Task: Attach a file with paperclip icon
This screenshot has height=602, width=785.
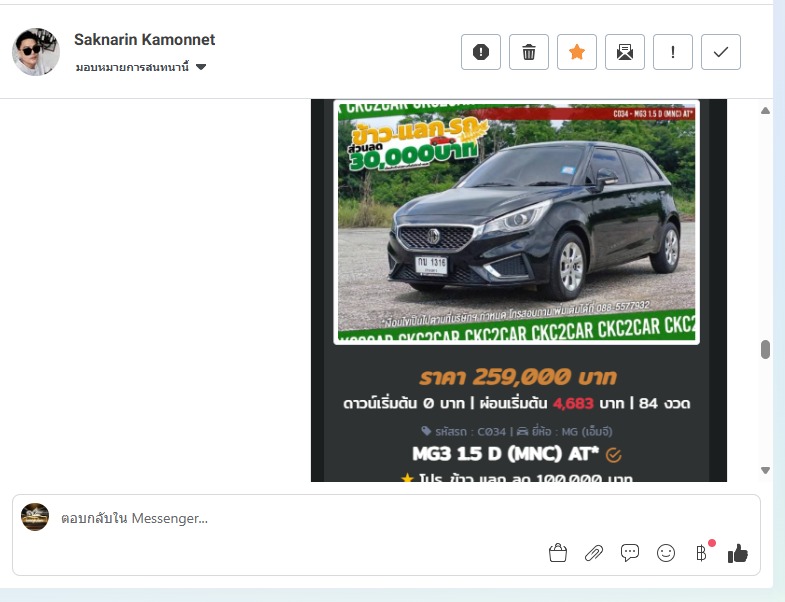Action: [x=594, y=553]
